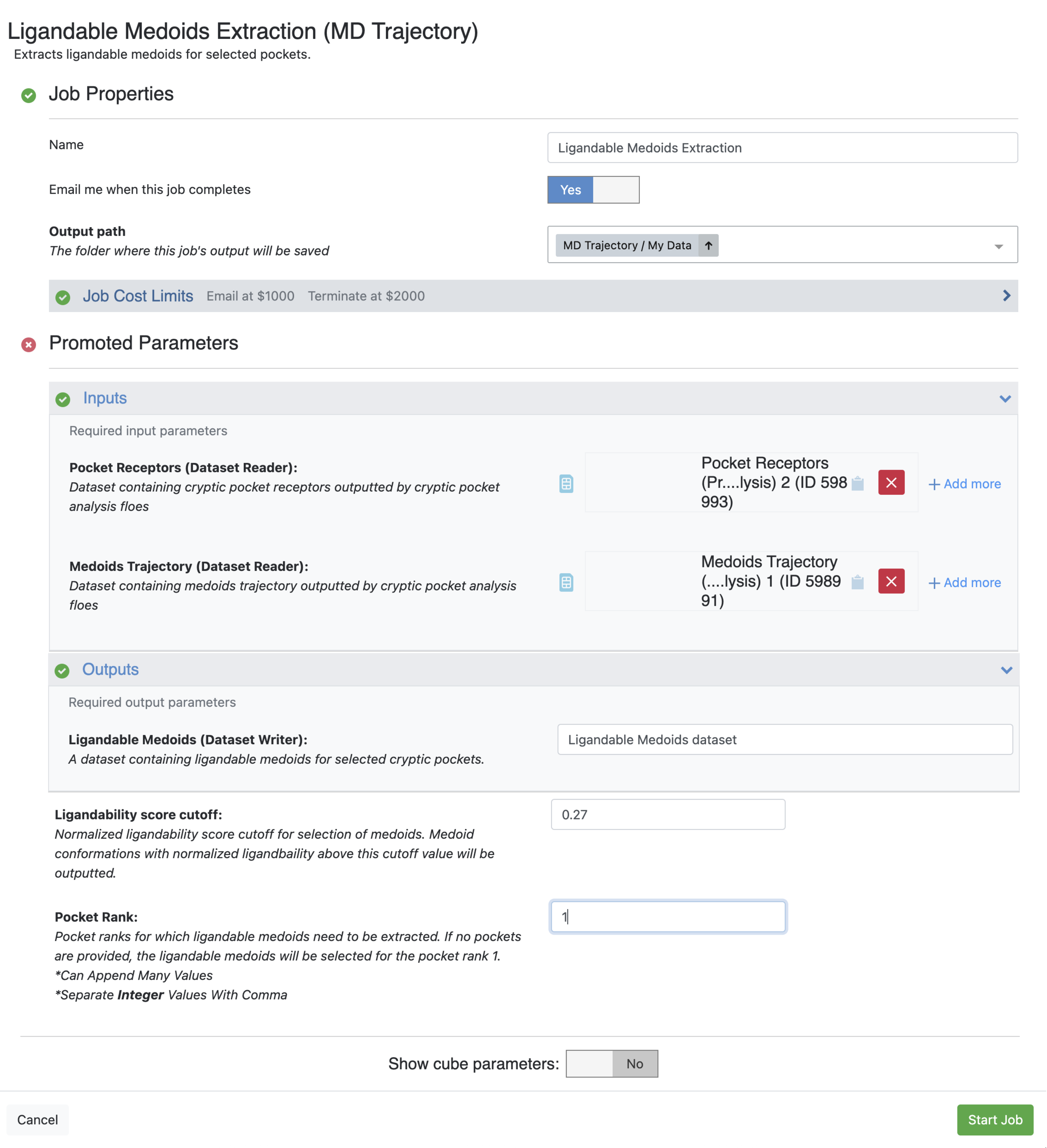Click red error icon beside Promoted Parameters
This screenshot has width=1047, height=1148.
(28, 344)
